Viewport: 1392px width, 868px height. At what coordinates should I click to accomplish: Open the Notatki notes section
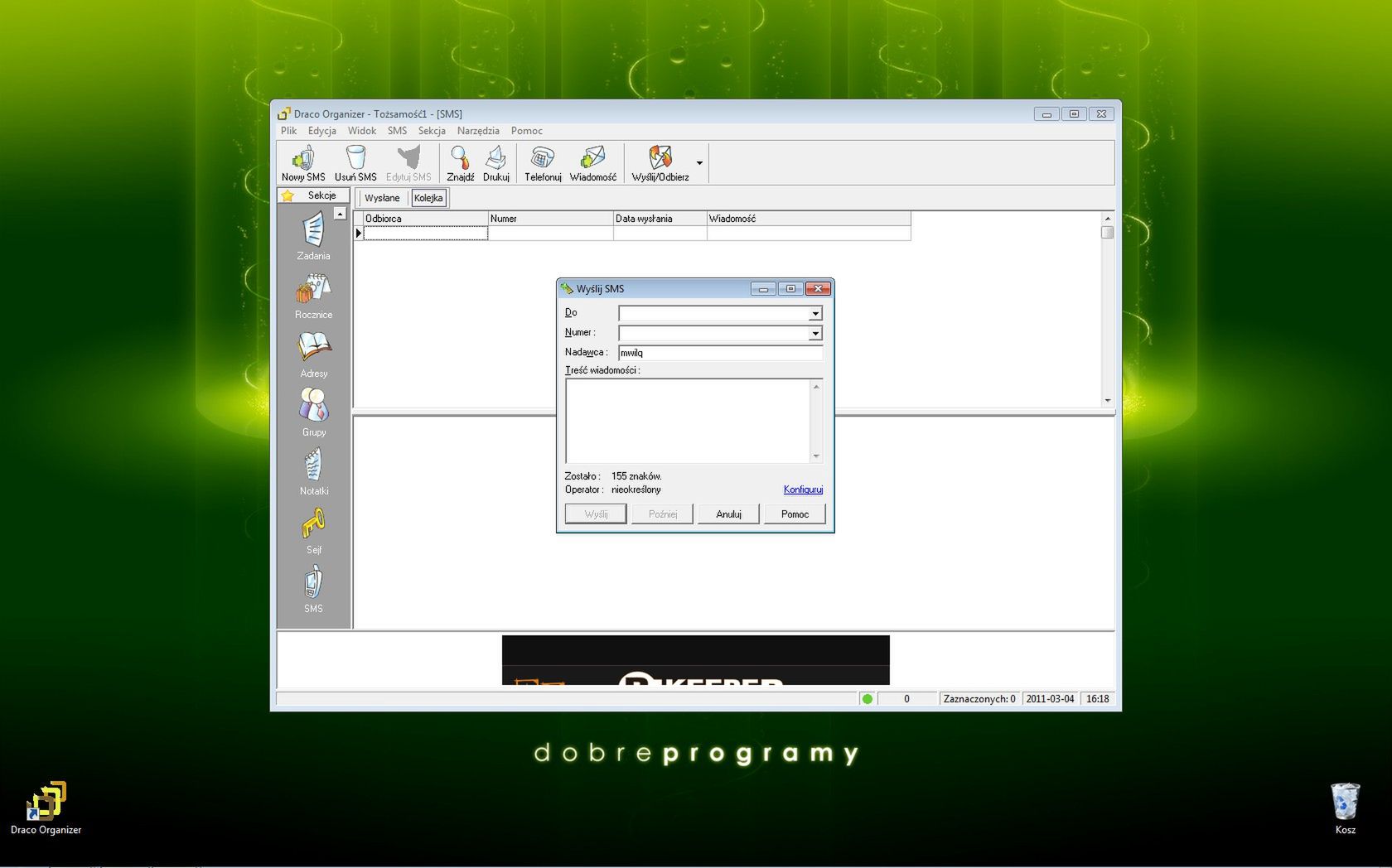(x=313, y=472)
